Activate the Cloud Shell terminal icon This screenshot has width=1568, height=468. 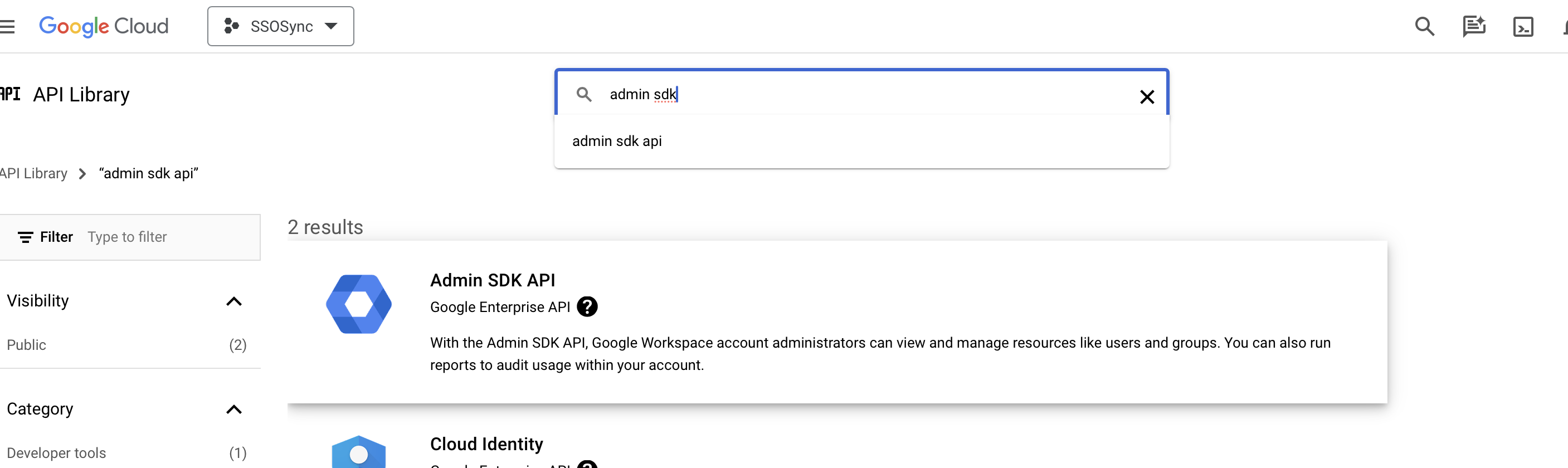point(1522,27)
